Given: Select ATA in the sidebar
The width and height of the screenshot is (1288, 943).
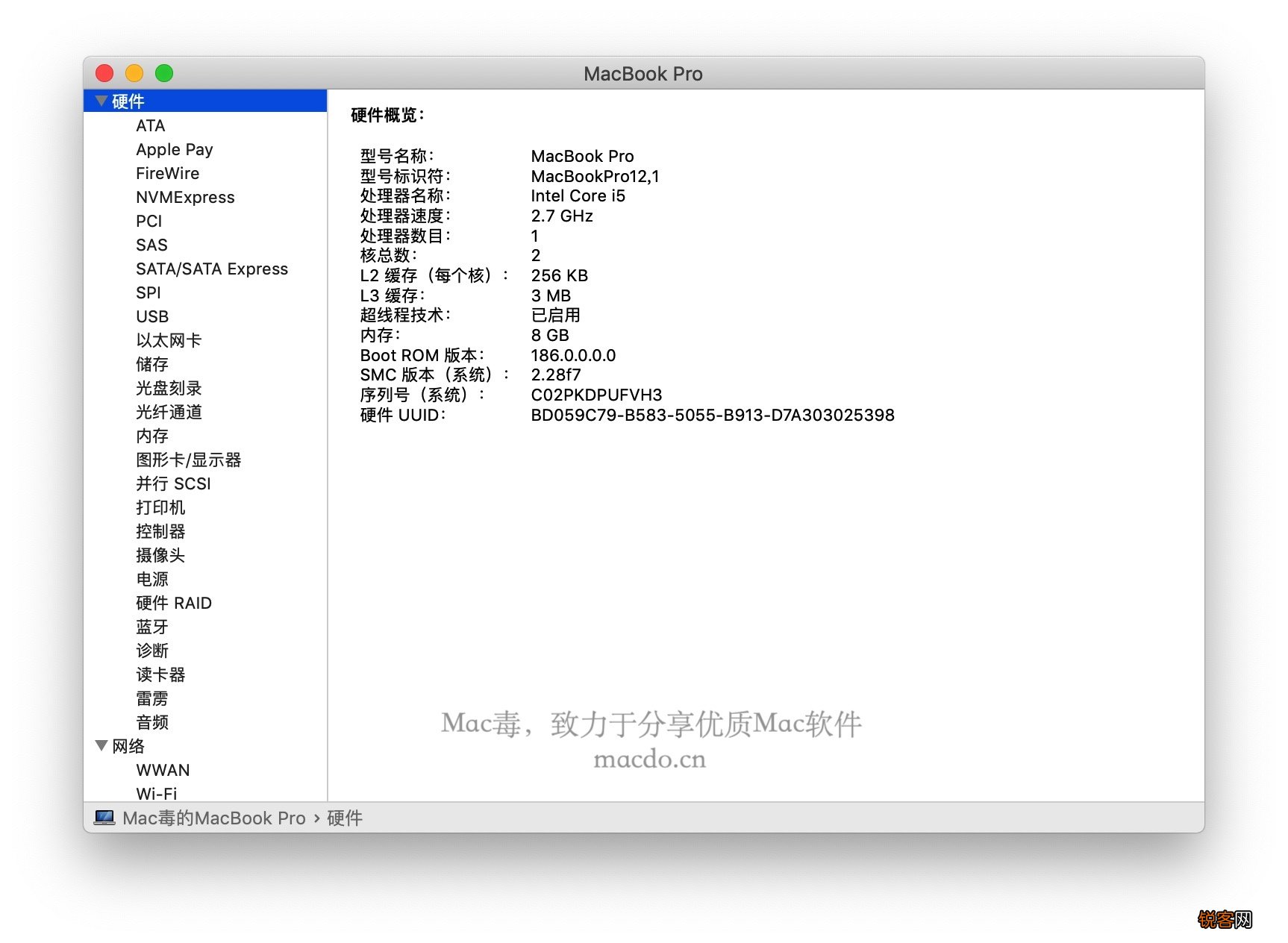Looking at the screenshot, I should (150, 125).
